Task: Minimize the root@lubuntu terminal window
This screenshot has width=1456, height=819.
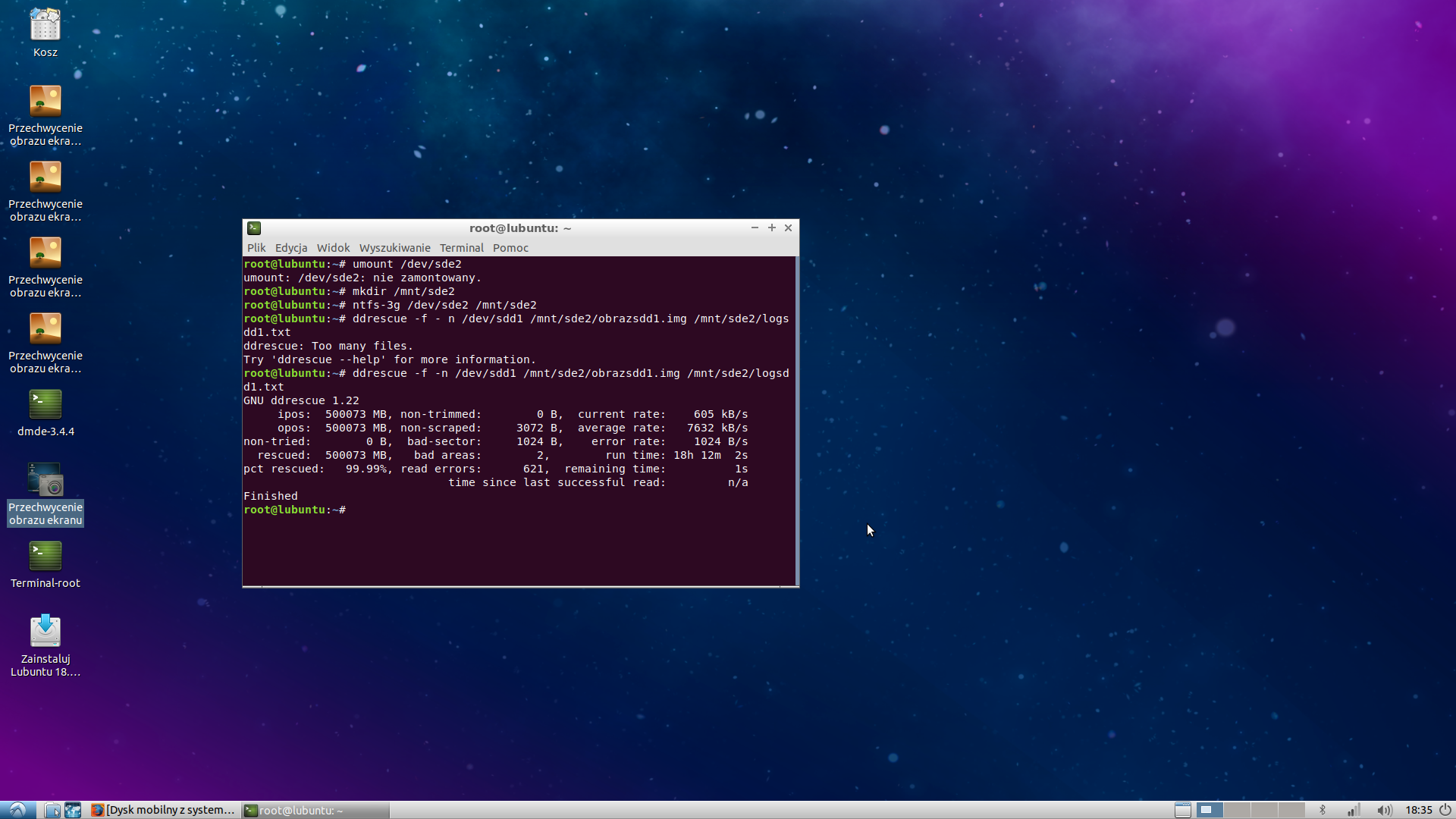Action: point(755,227)
